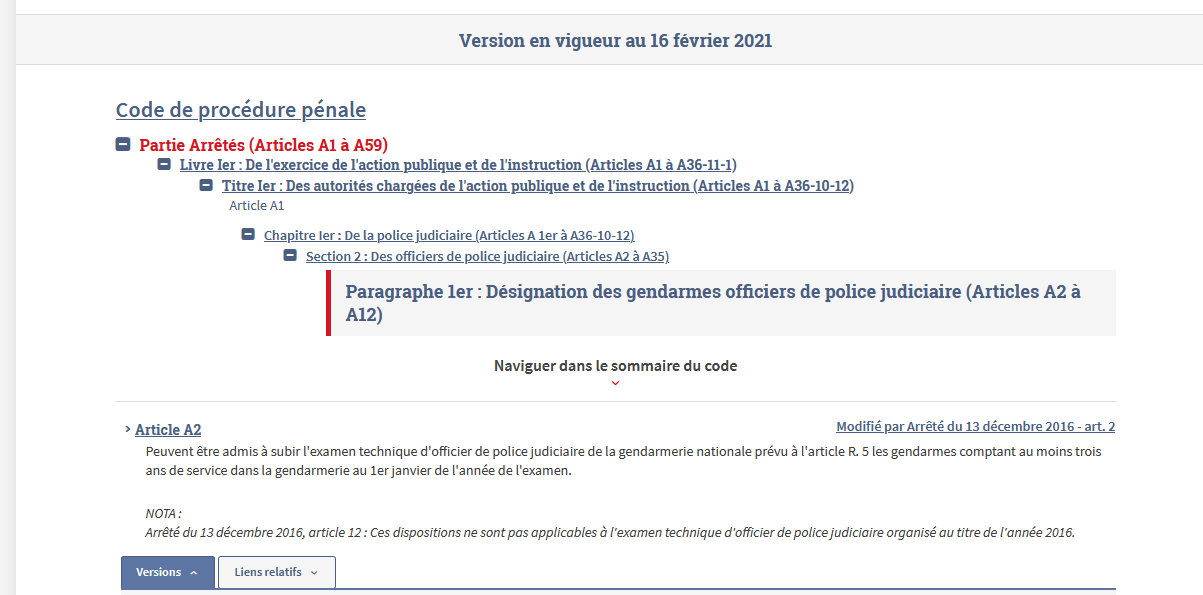Screen dimensions: 1203x595
Task: Expand Naviguer dans le sommaire du code
Action: pos(615,366)
